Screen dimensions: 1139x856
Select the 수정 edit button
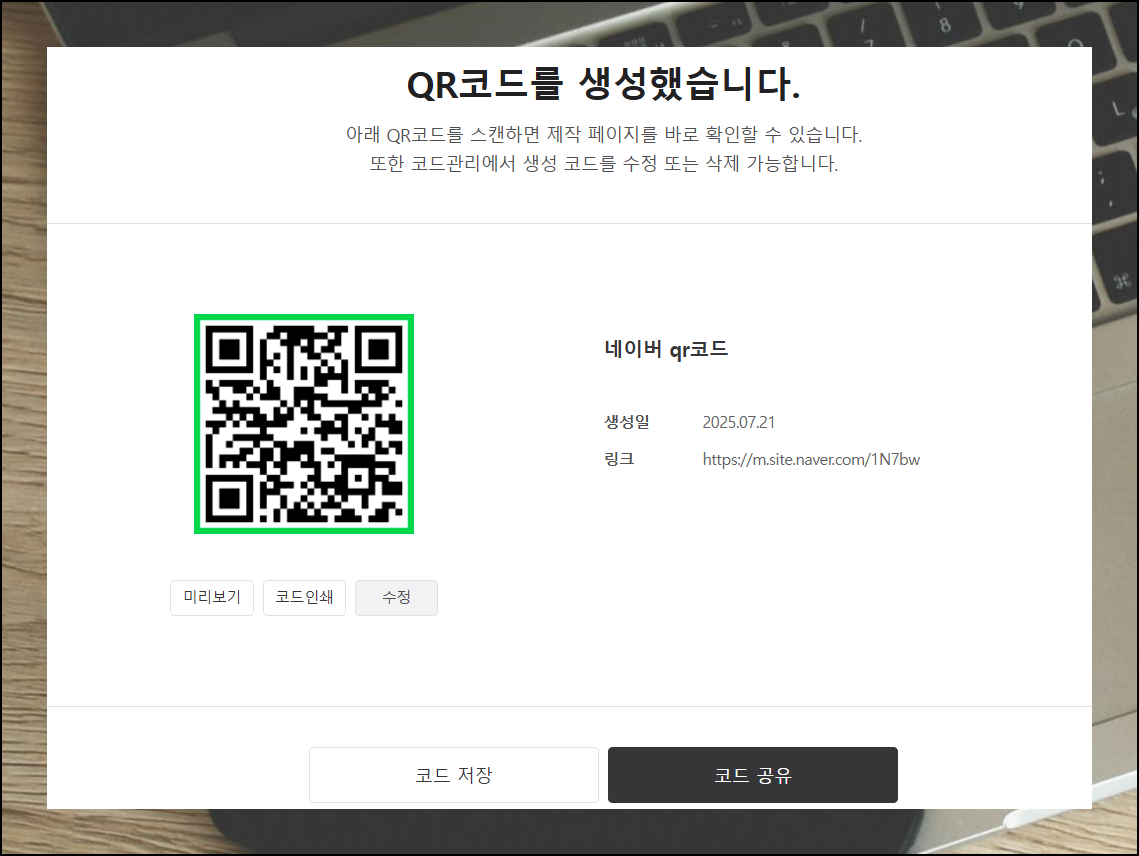(397, 597)
